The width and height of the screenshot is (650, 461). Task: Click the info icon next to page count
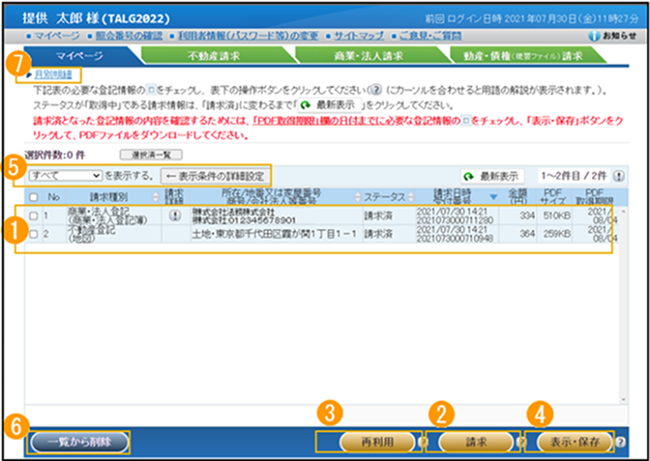click(620, 174)
